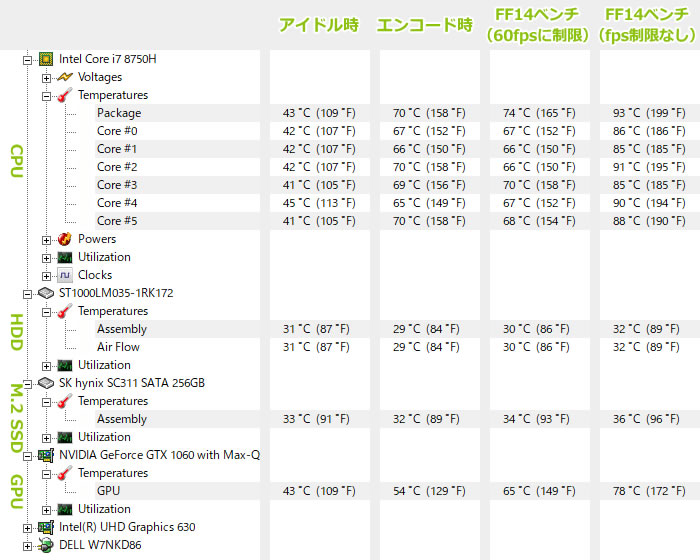Viewport: 700px width, 560px height.
Task: Click the ST1000LM035-1RK172 drive icon
Action: click(x=46, y=293)
